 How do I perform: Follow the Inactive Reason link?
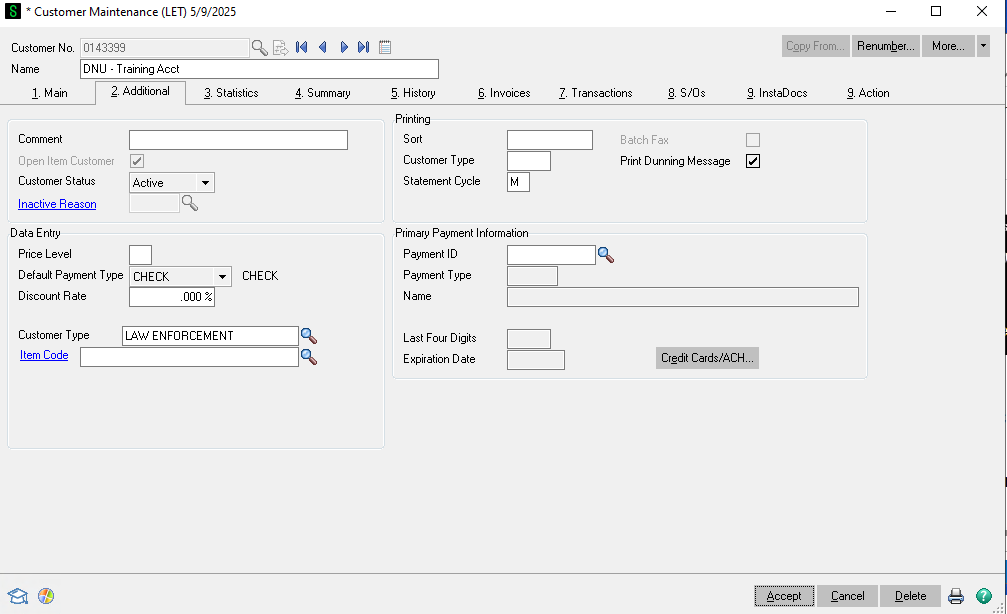[x=57, y=204]
